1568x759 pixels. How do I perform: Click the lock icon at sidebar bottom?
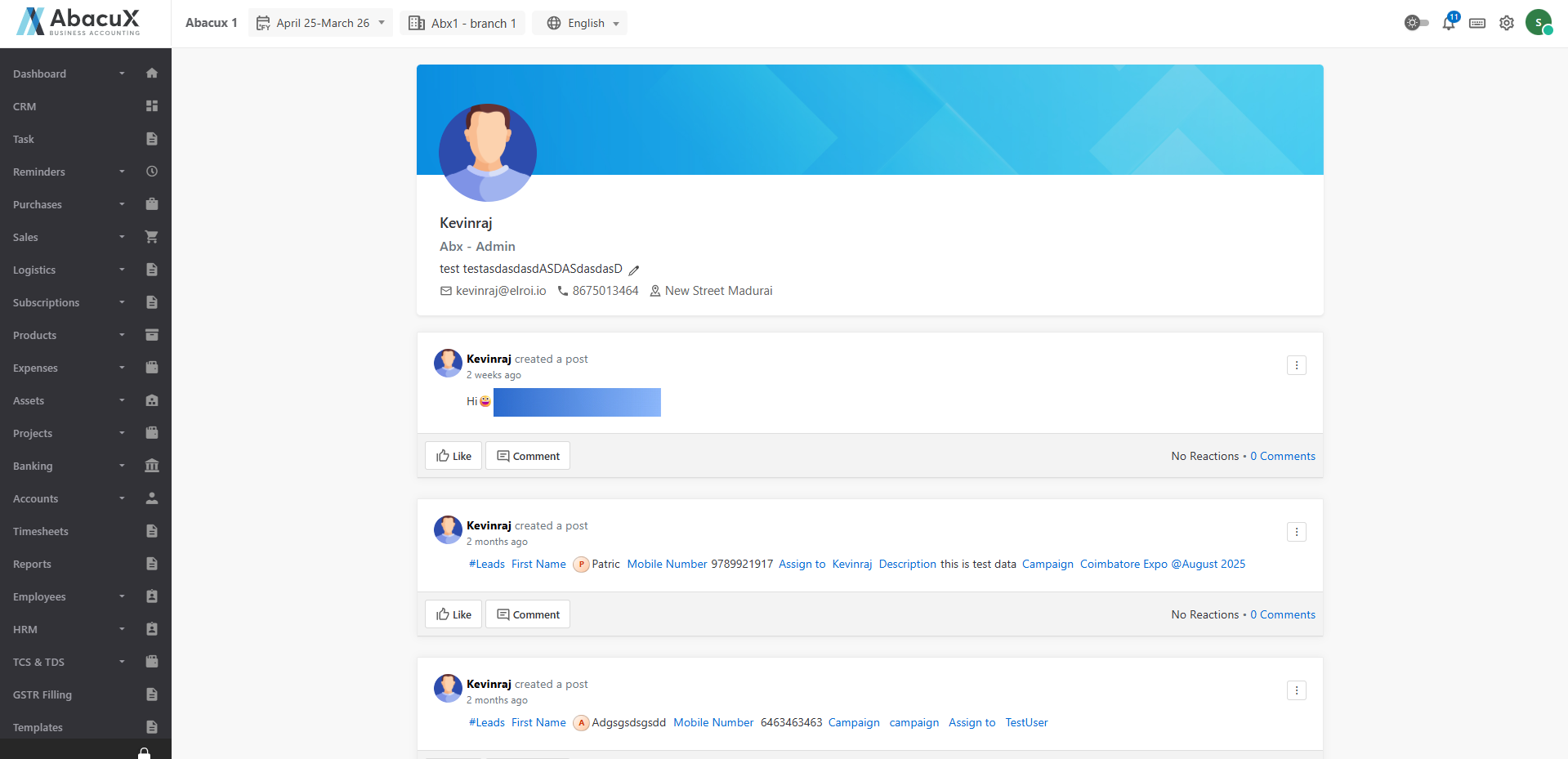click(x=144, y=753)
